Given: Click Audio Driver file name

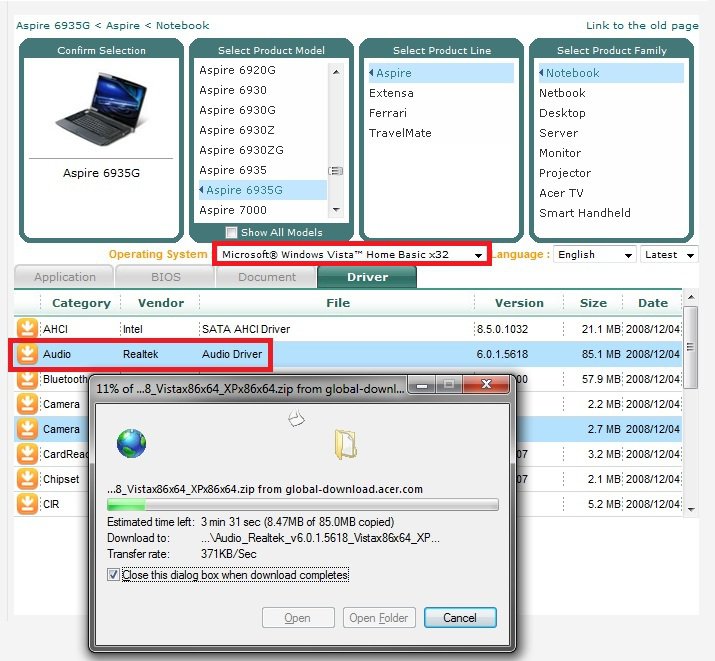Looking at the screenshot, I should 232,354.
